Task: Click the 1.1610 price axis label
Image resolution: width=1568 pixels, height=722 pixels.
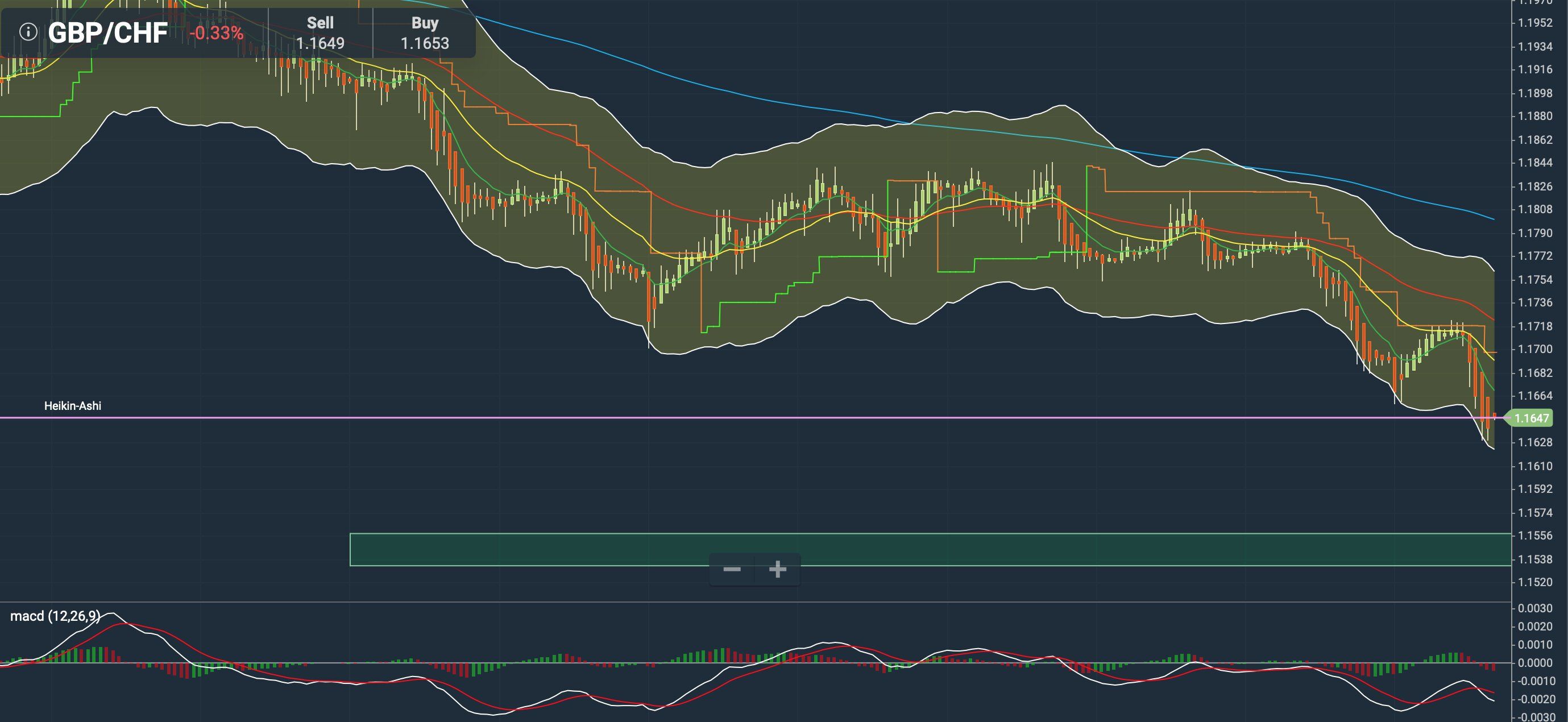Action: [1534, 466]
